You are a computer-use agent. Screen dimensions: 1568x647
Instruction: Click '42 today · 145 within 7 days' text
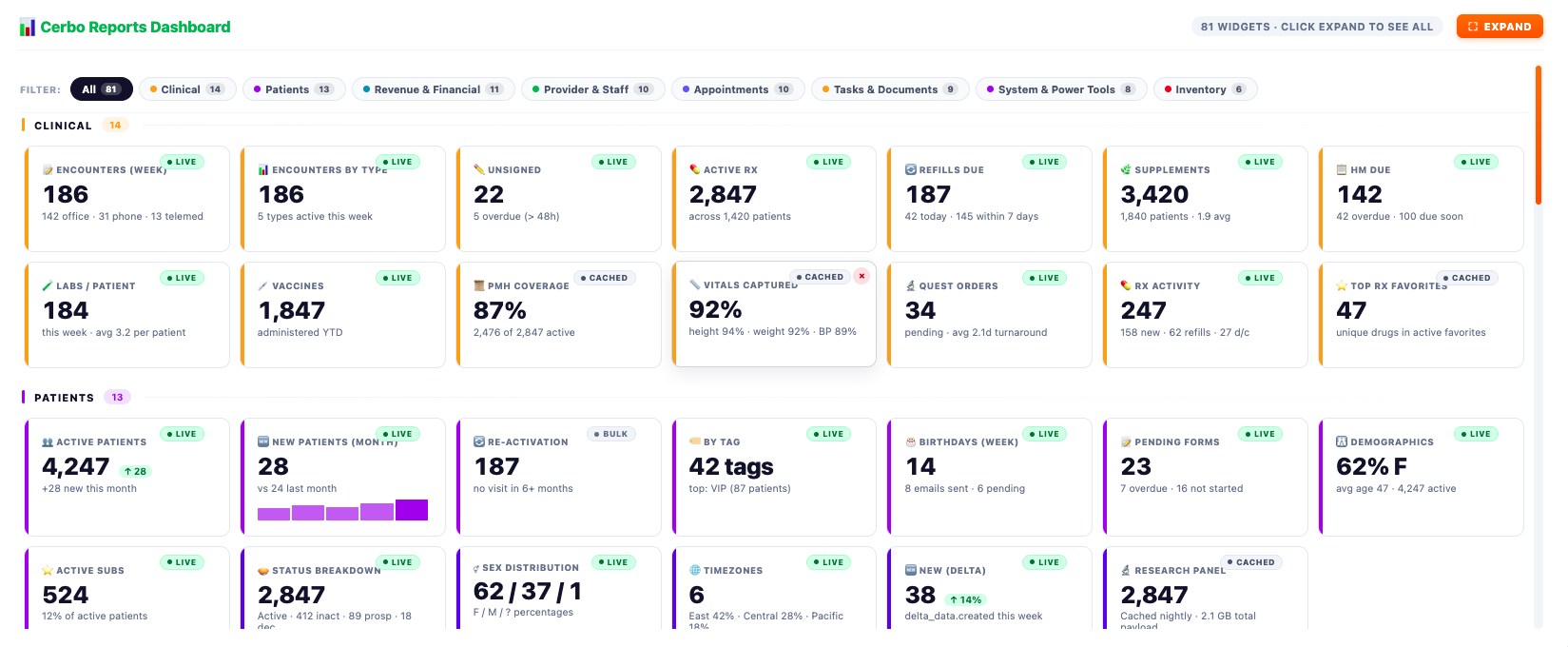(x=971, y=217)
